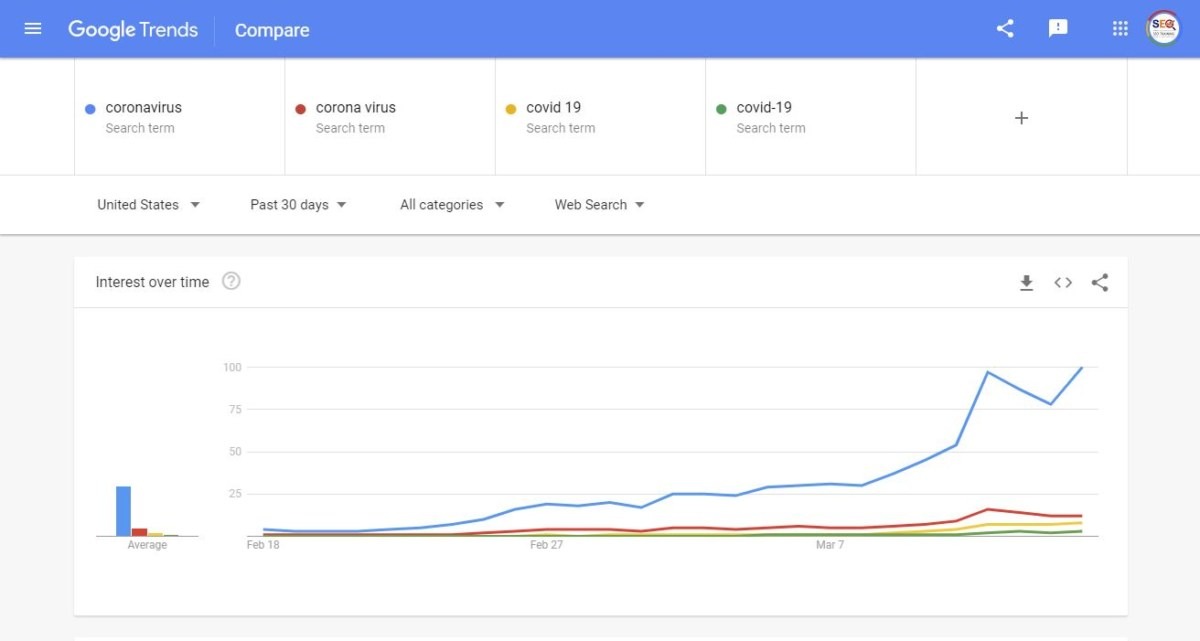Open the Web Search type dropdown
This screenshot has height=641, width=1200.
click(599, 205)
